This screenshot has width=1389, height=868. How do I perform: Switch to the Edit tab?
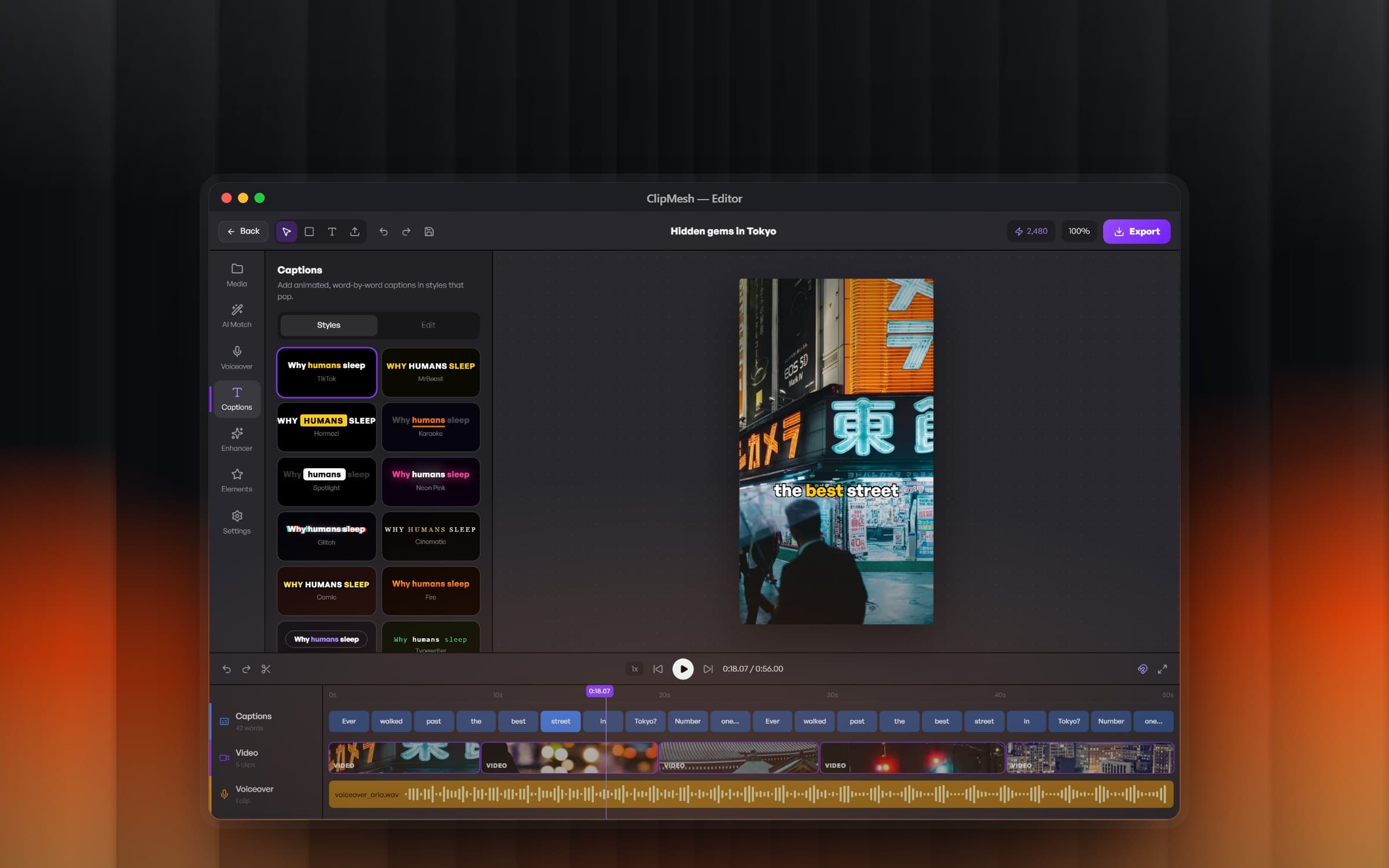(428, 325)
